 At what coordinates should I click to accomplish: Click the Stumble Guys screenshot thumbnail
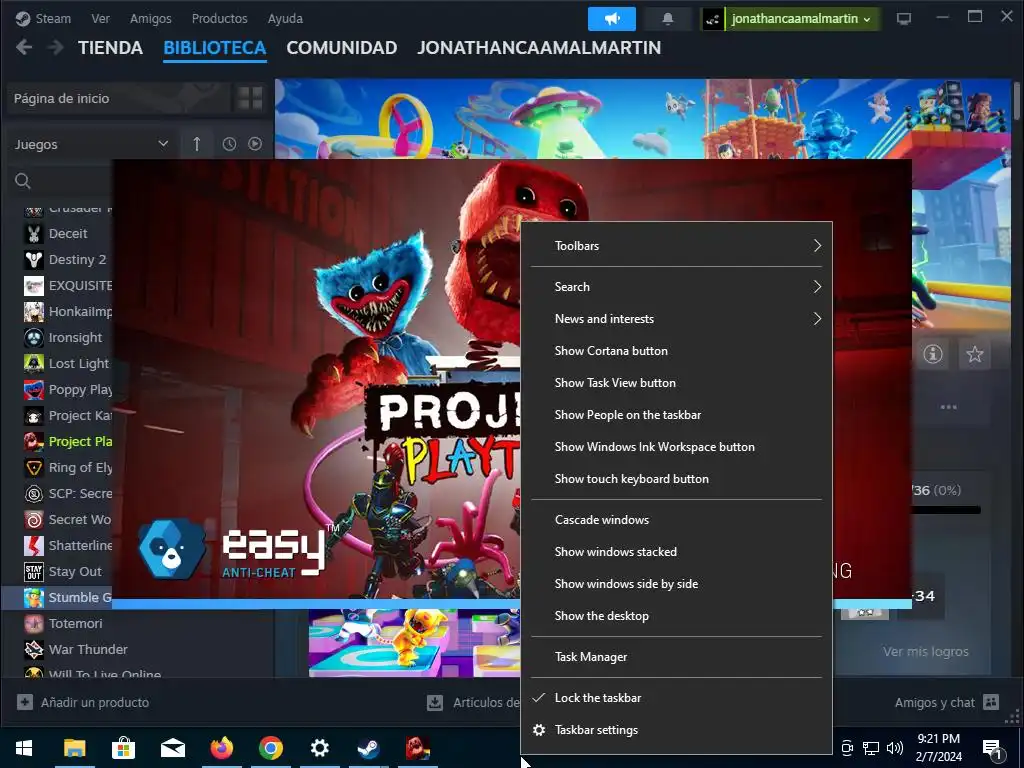coord(414,642)
